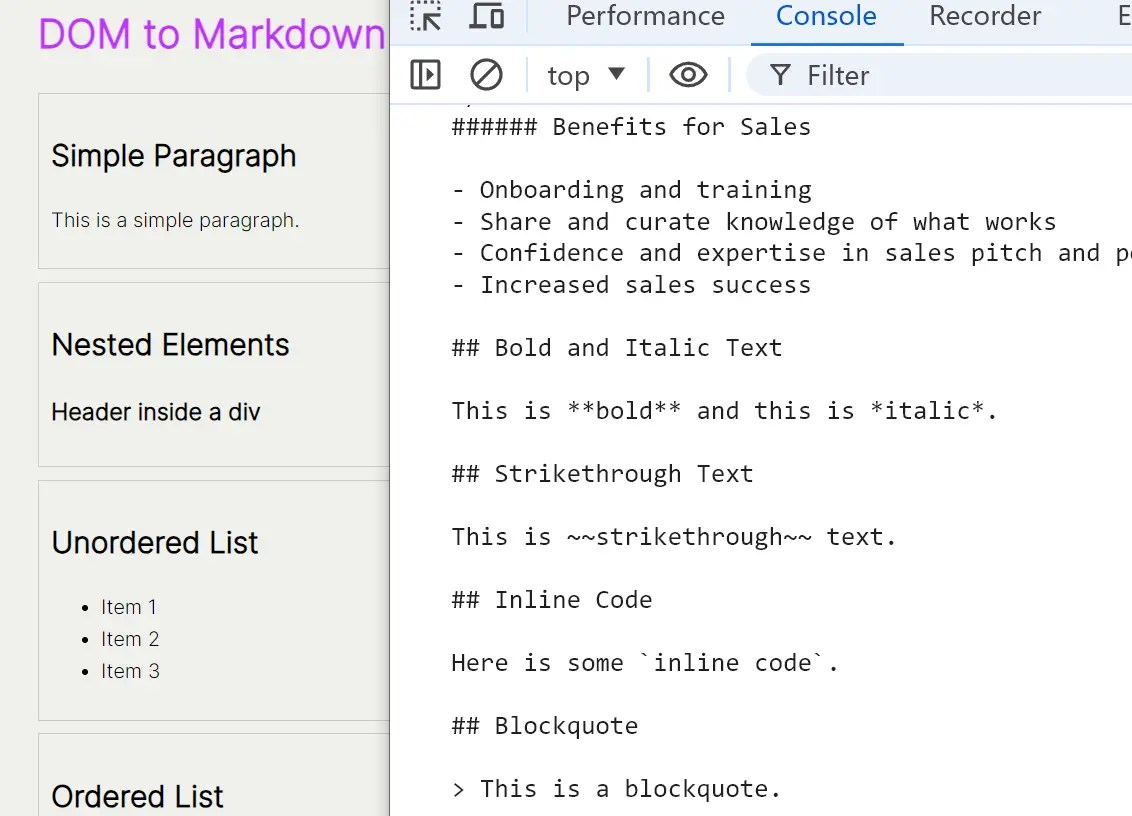Click the 'Unordered List' heading
This screenshot has width=1132, height=816.
154,542
